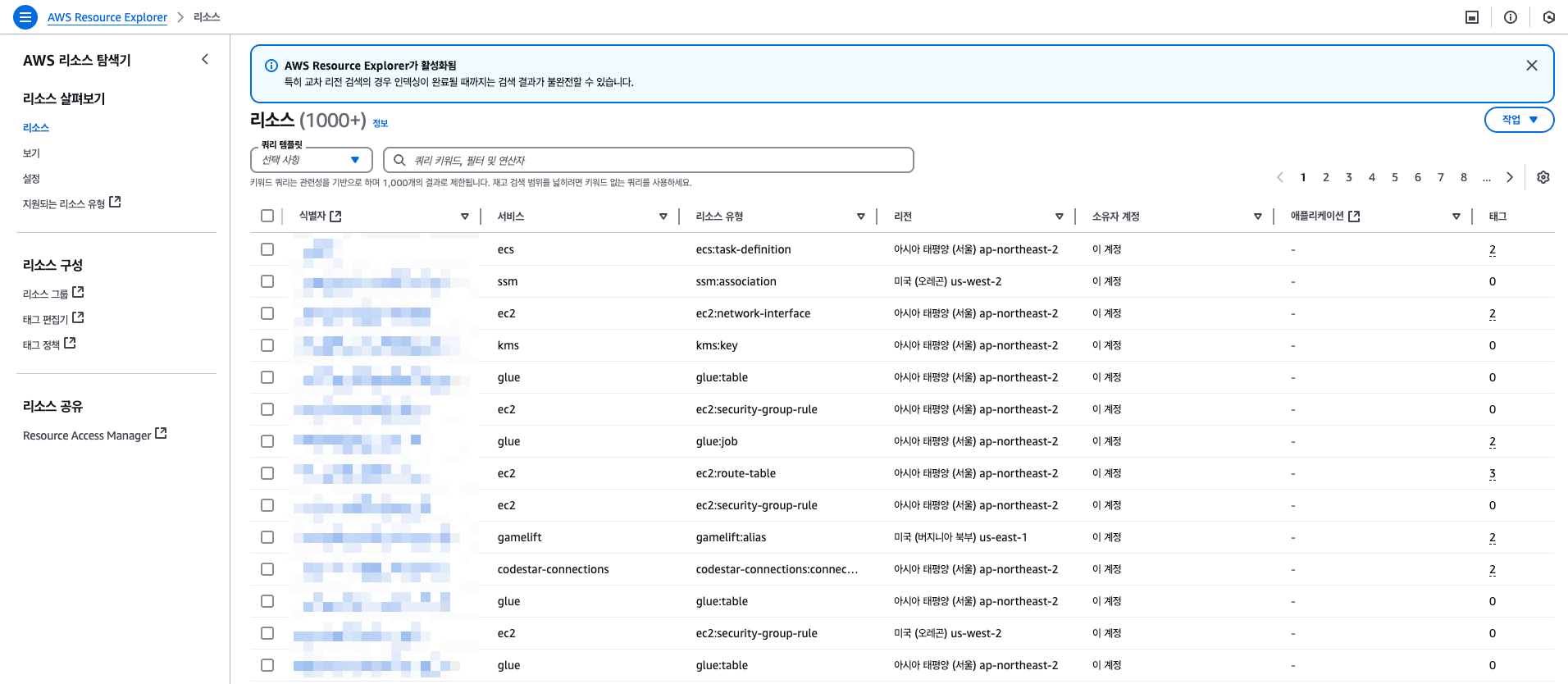Click external link icon next to 리소스 그룹
1568x684 pixels.
coord(78,292)
